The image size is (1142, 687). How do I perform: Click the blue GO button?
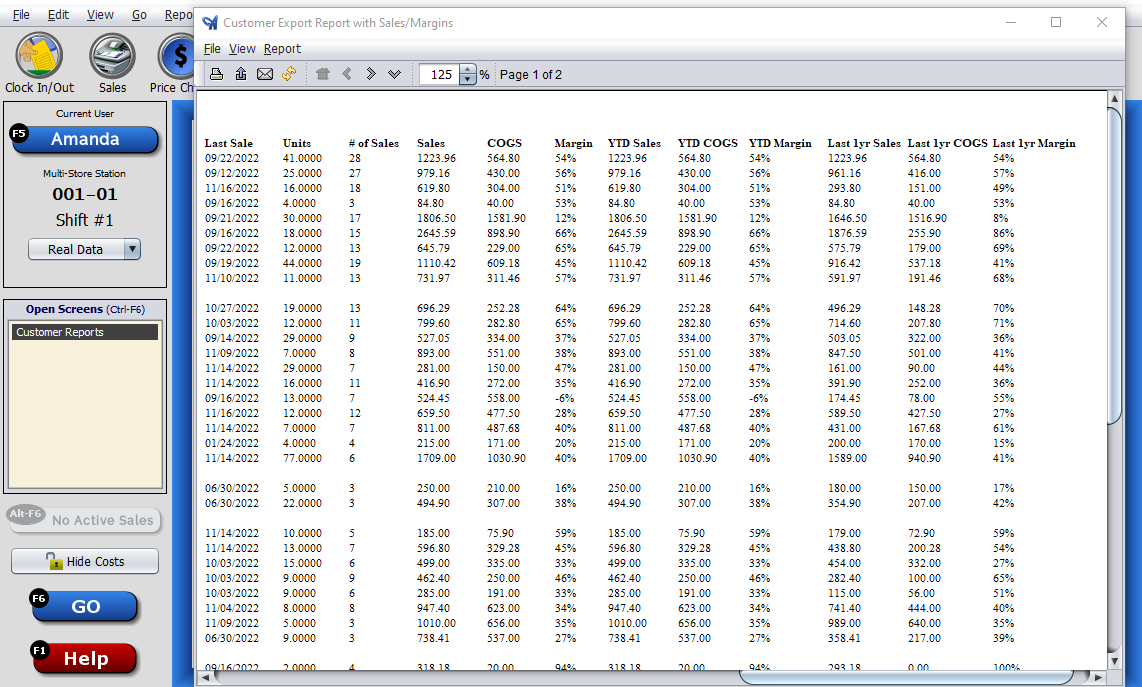click(x=84, y=606)
